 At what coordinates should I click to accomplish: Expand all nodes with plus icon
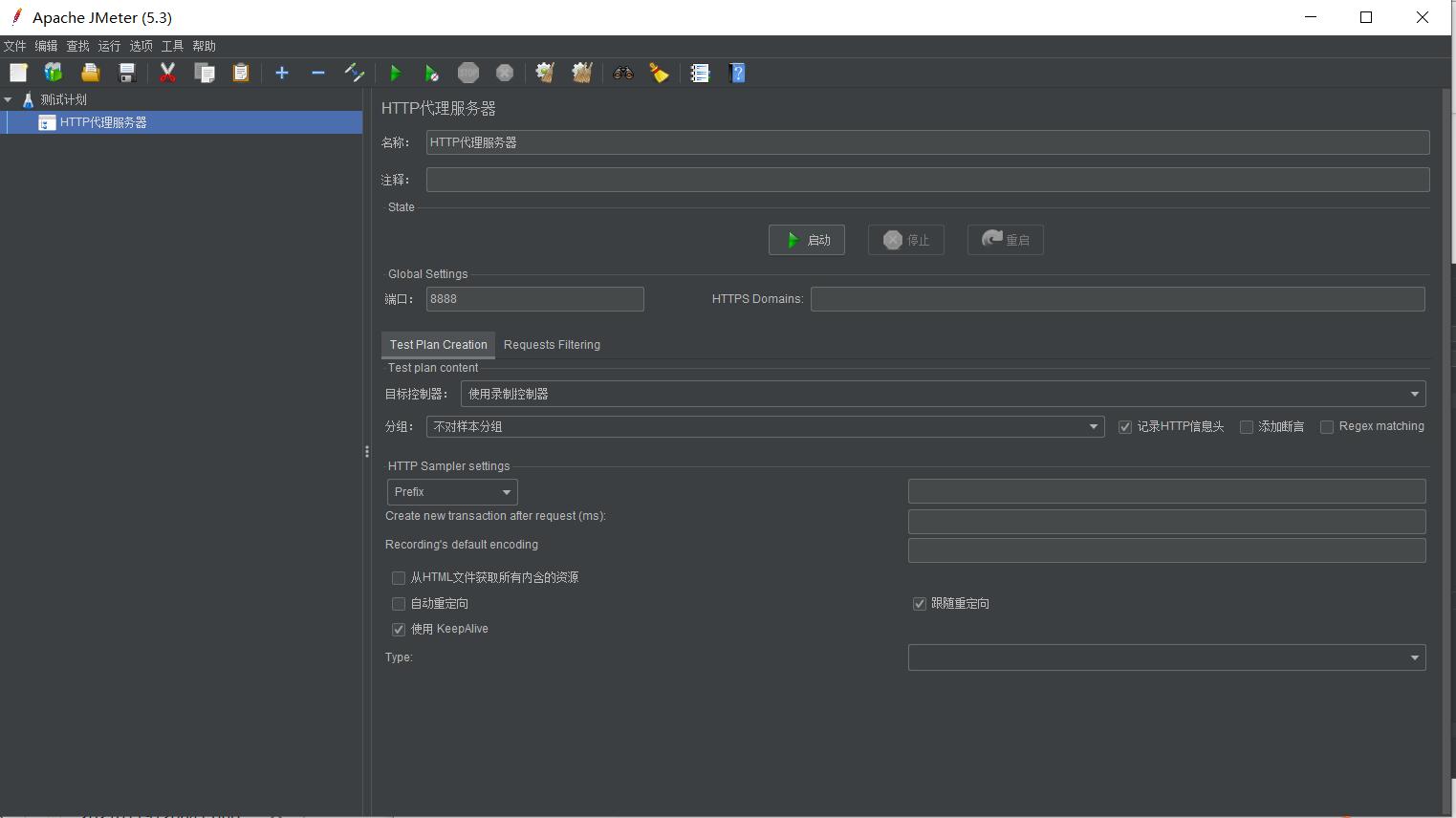coord(282,73)
